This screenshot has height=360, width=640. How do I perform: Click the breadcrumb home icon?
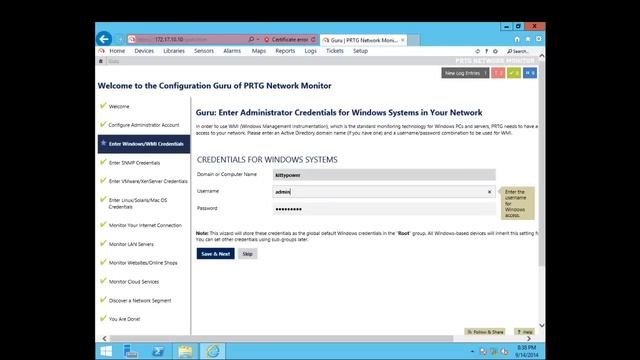click(101, 61)
